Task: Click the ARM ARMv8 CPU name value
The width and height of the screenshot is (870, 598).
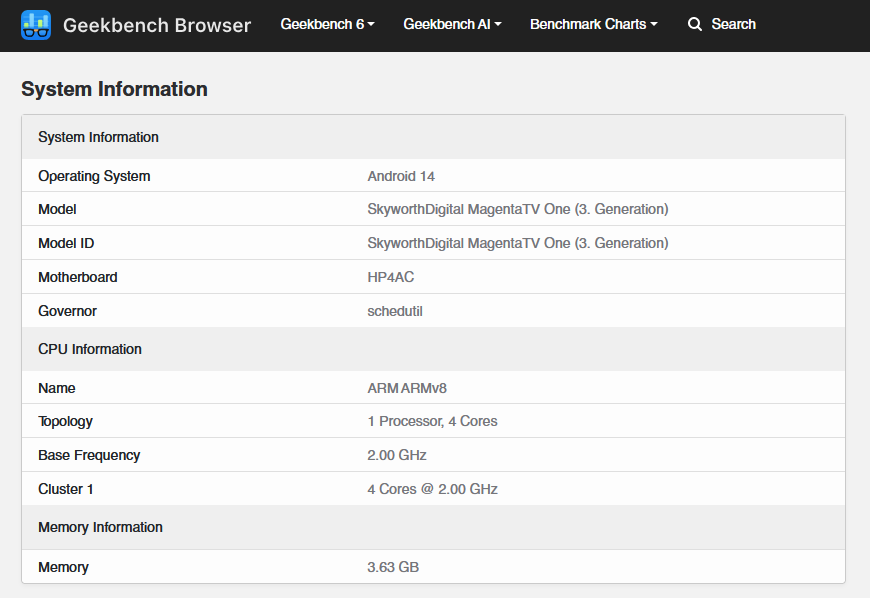Action: [x=407, y=388]
